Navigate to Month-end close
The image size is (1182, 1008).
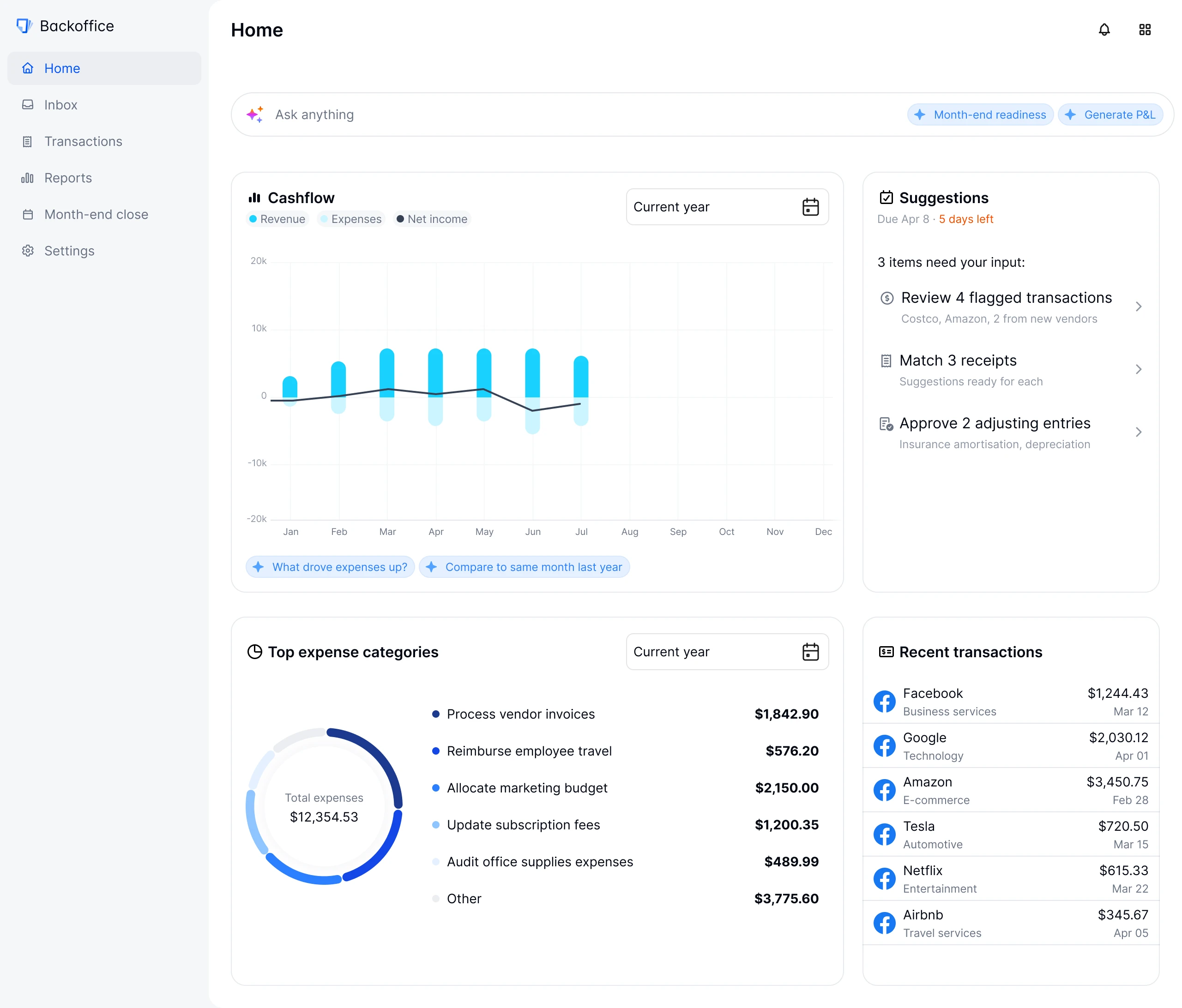[x=104, y=214]
